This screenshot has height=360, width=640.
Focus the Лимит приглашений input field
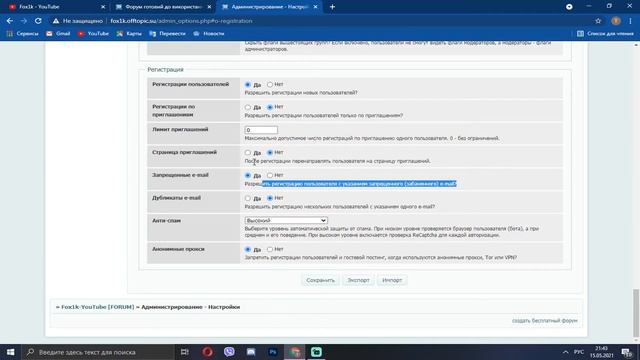pos(261,130)
